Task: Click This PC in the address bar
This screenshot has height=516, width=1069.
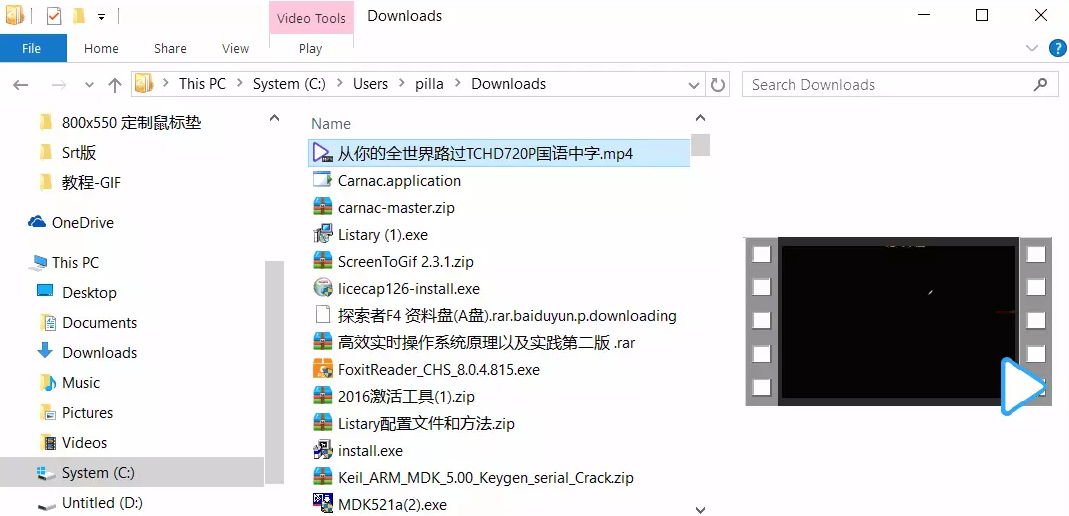Action: (x=202, y=84)
